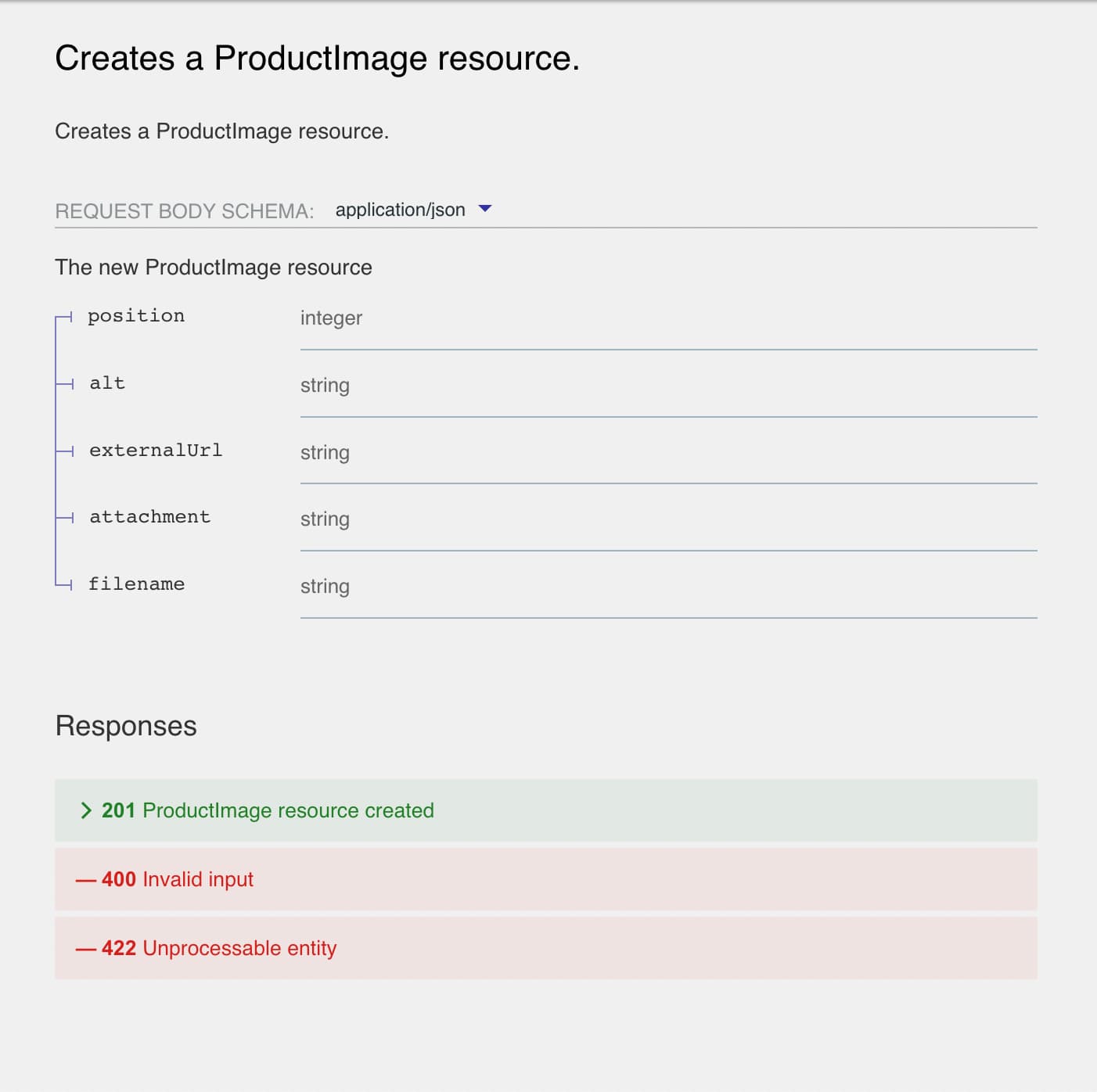Click the chevron beside the 201 response
1097x1092 pixels.
click(85, 810)
